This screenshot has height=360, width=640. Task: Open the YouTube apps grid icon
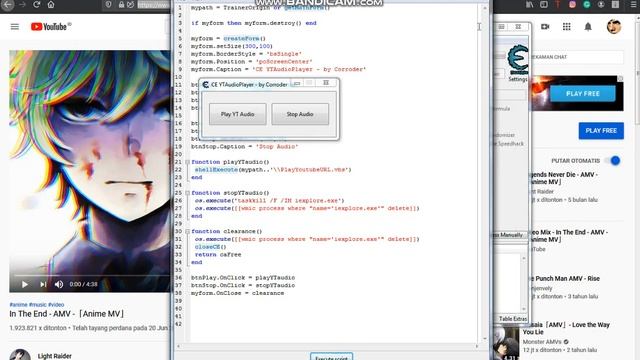click(567, 27)
